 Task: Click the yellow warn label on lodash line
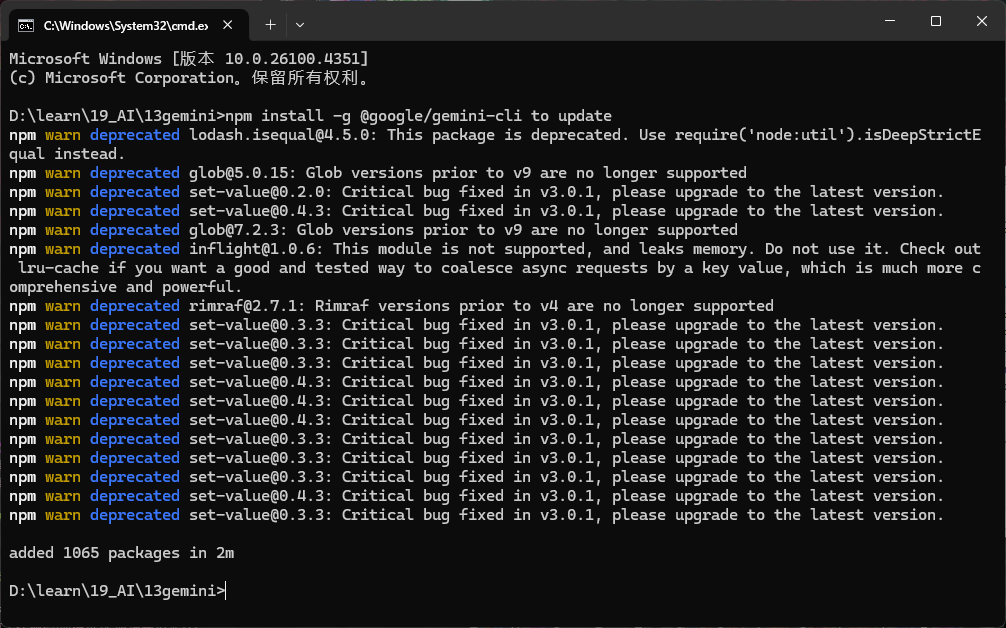coord(62,134)
